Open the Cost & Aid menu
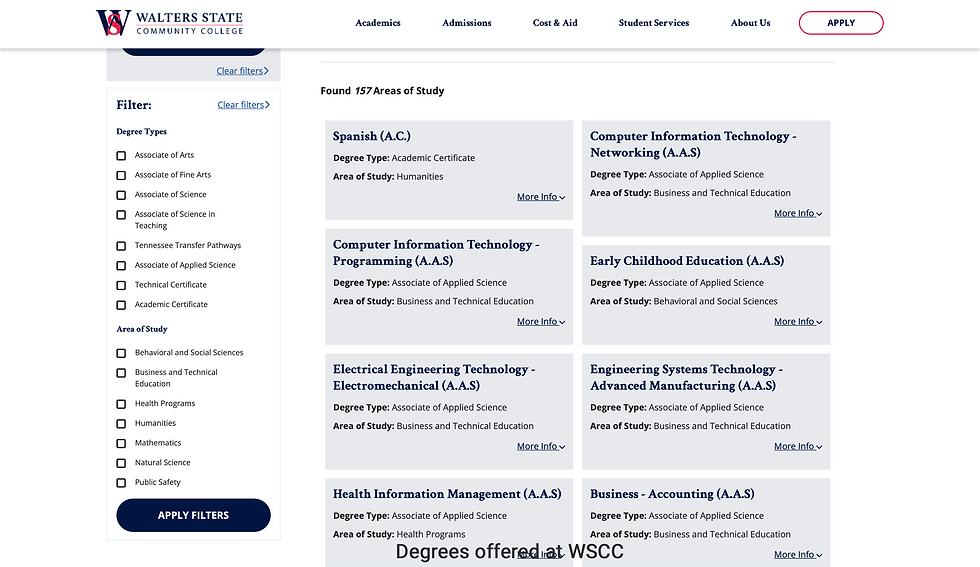 tap(555, 23)
